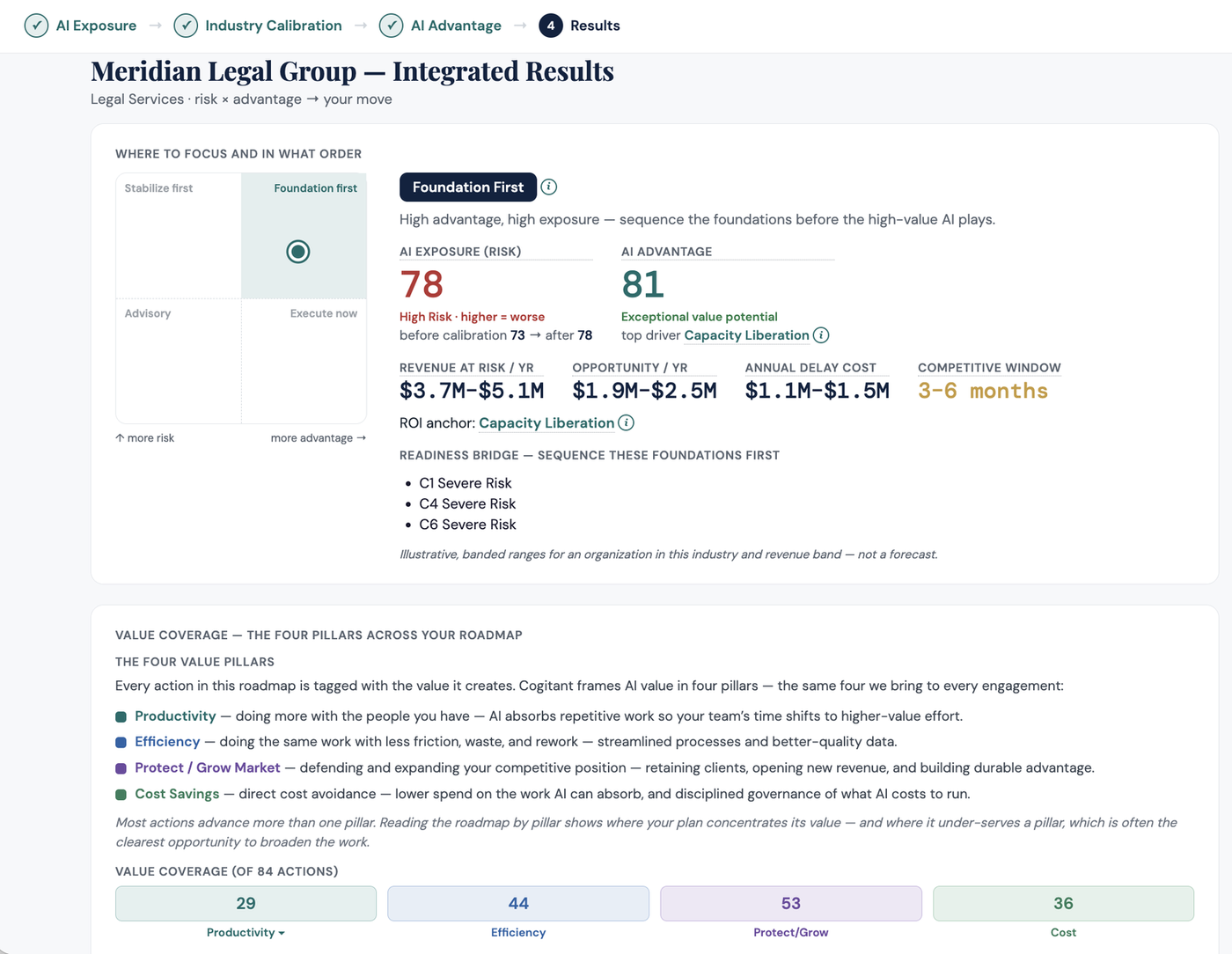Viewport: 1232px width, 954px height.
Task: Click the Productivity pillar green swatch
Action: pyautogui.click(x=121, y=716)
